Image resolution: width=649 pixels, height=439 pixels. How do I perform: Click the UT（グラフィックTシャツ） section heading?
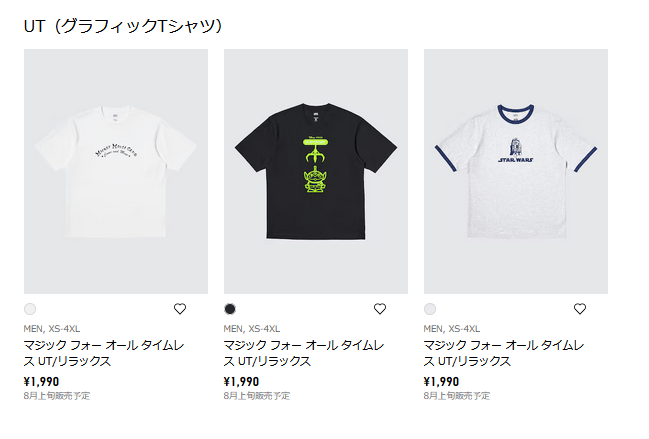123,26
